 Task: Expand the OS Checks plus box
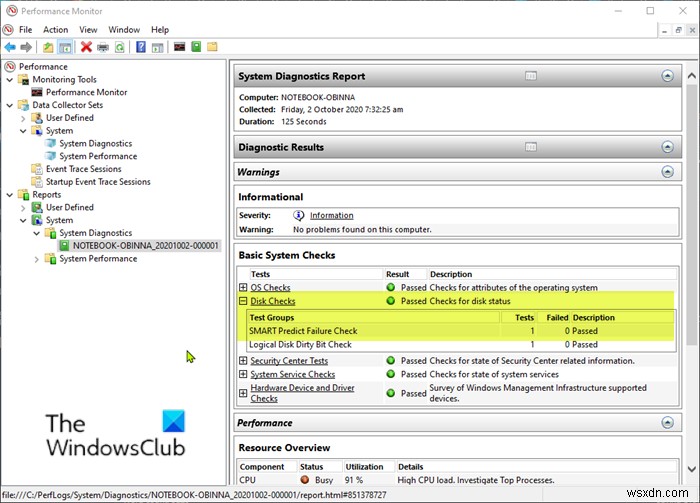tap(243, 287)
